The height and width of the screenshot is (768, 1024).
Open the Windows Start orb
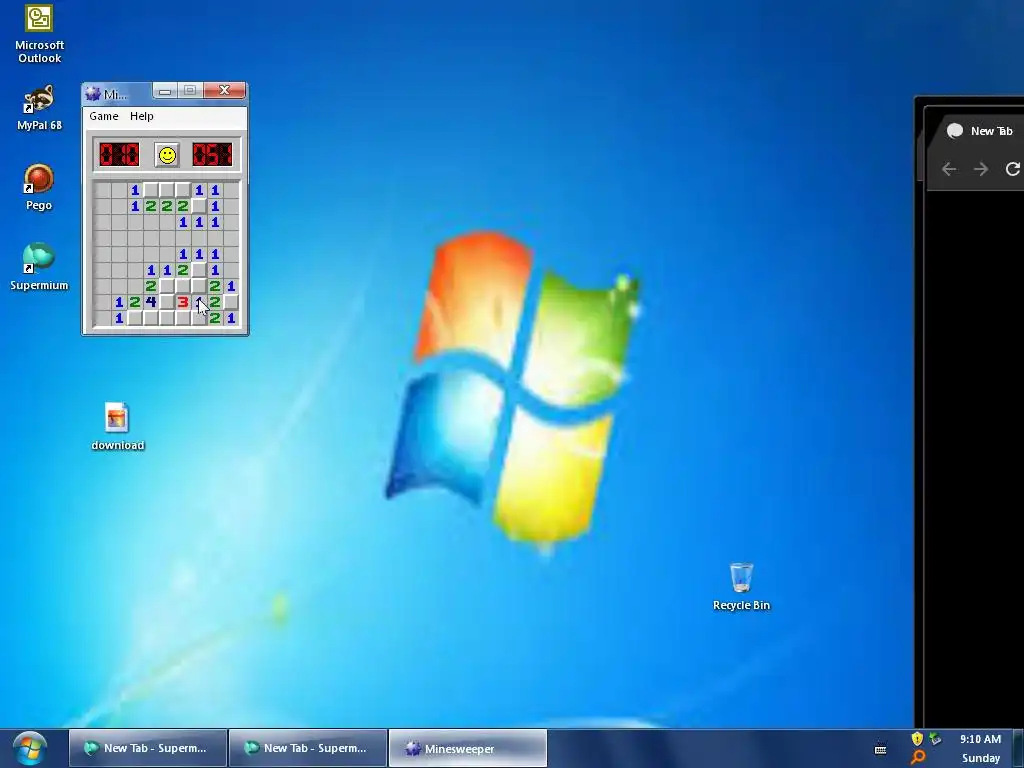coord(29,748)
